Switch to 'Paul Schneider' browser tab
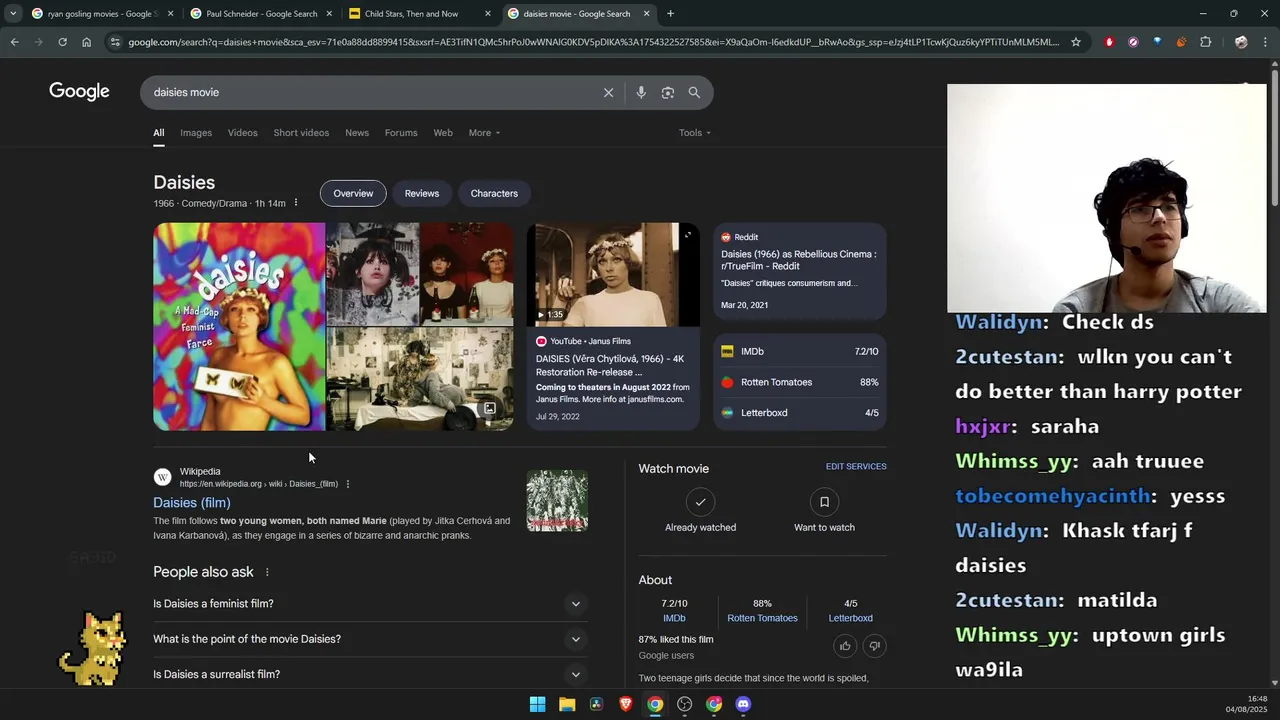The image size is (1280, 720). point(262,14)
